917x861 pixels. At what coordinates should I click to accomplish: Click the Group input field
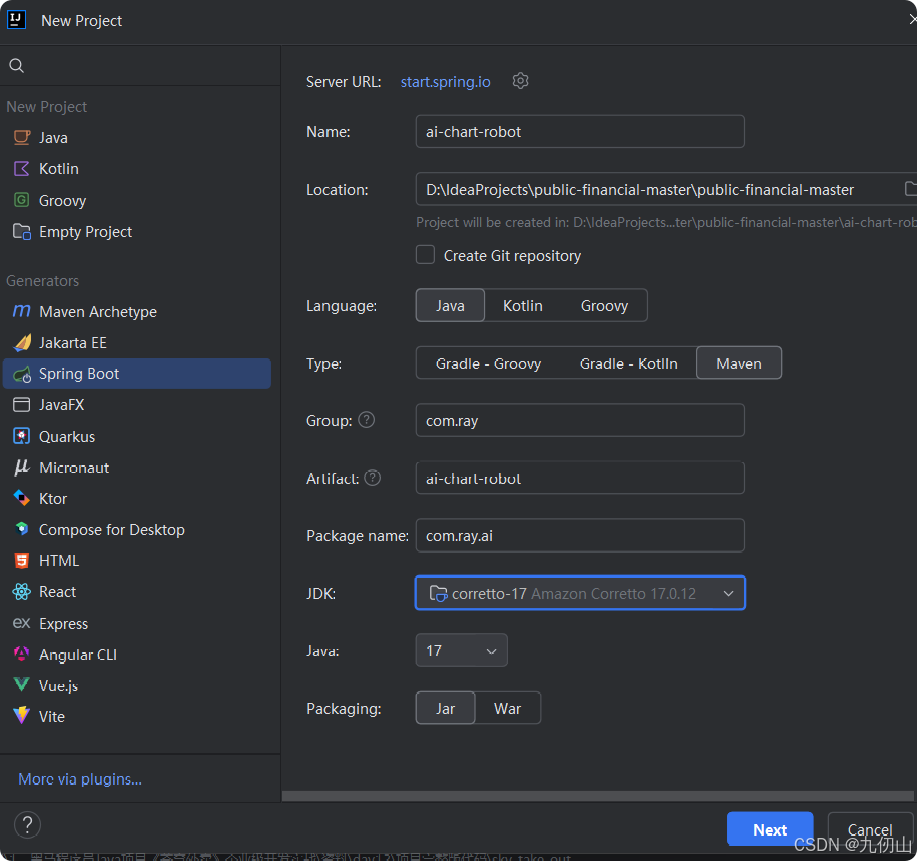coord(580,420)
